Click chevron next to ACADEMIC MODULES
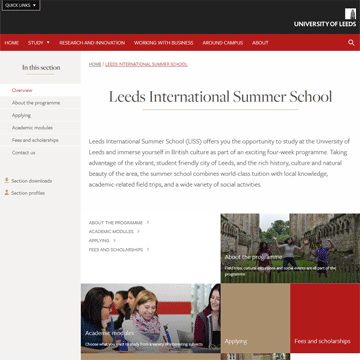This screenshot has width=360, height=360. (139, 231)
